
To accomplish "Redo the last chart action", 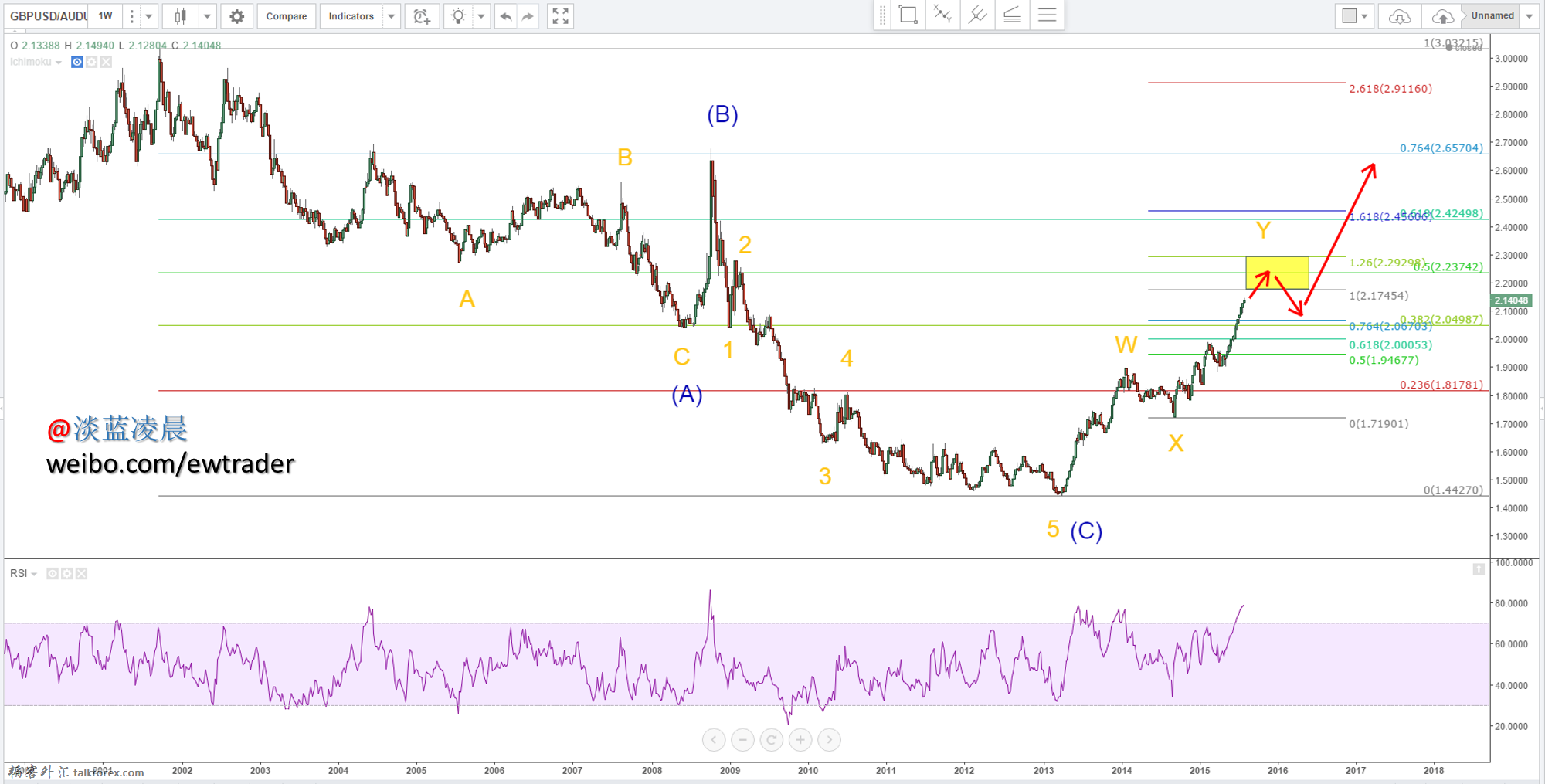I will [x=528, y=16].
